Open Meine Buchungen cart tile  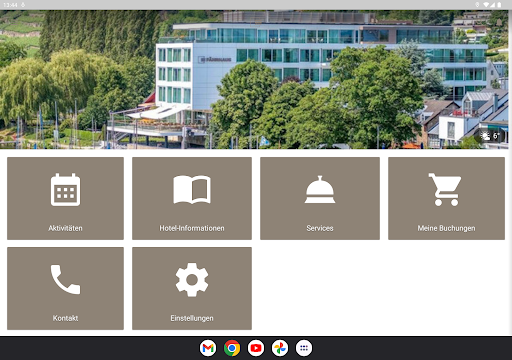pyautogui.click(x=446, y=198)
